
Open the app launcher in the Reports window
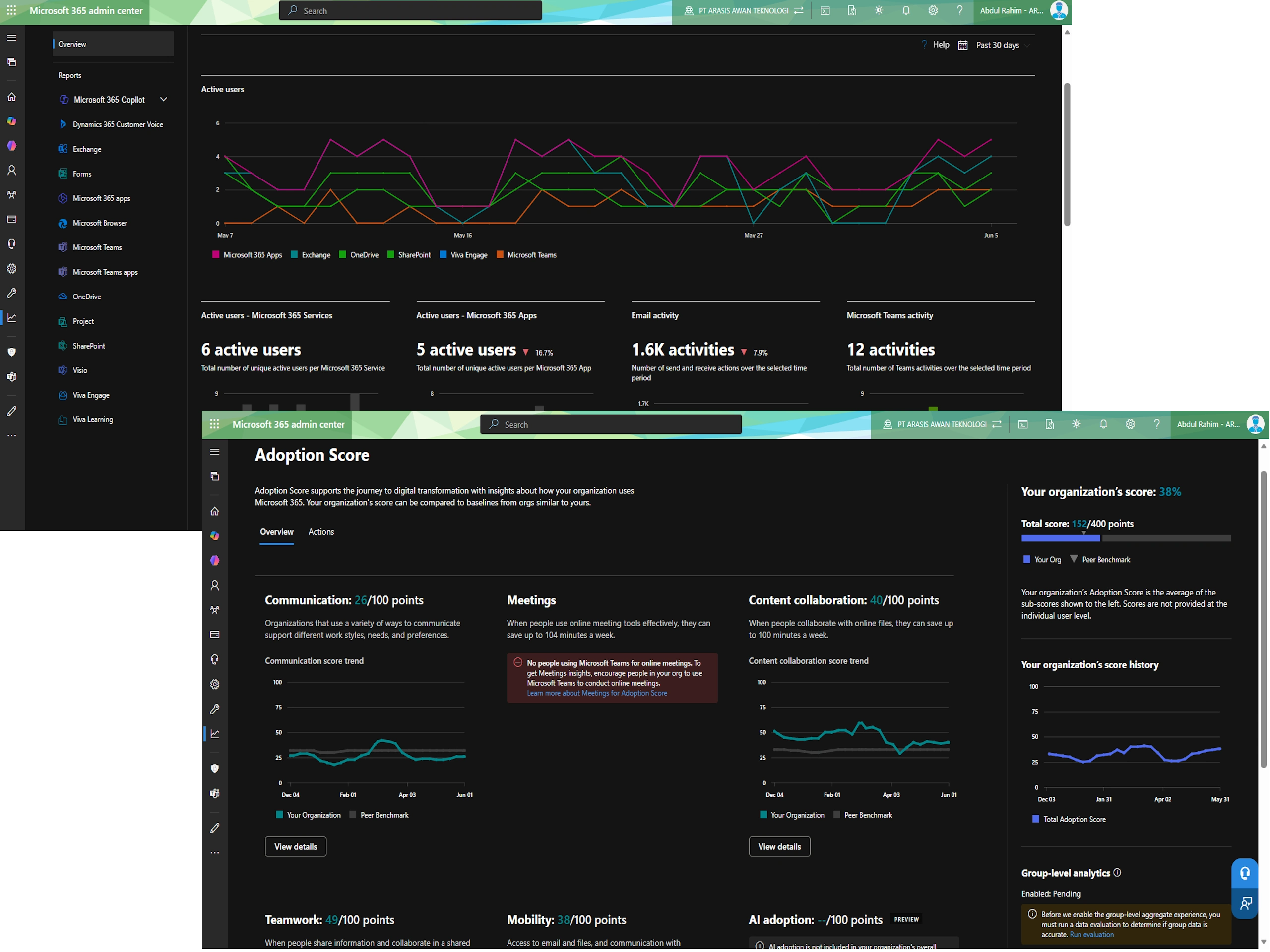tap(11, 11)
